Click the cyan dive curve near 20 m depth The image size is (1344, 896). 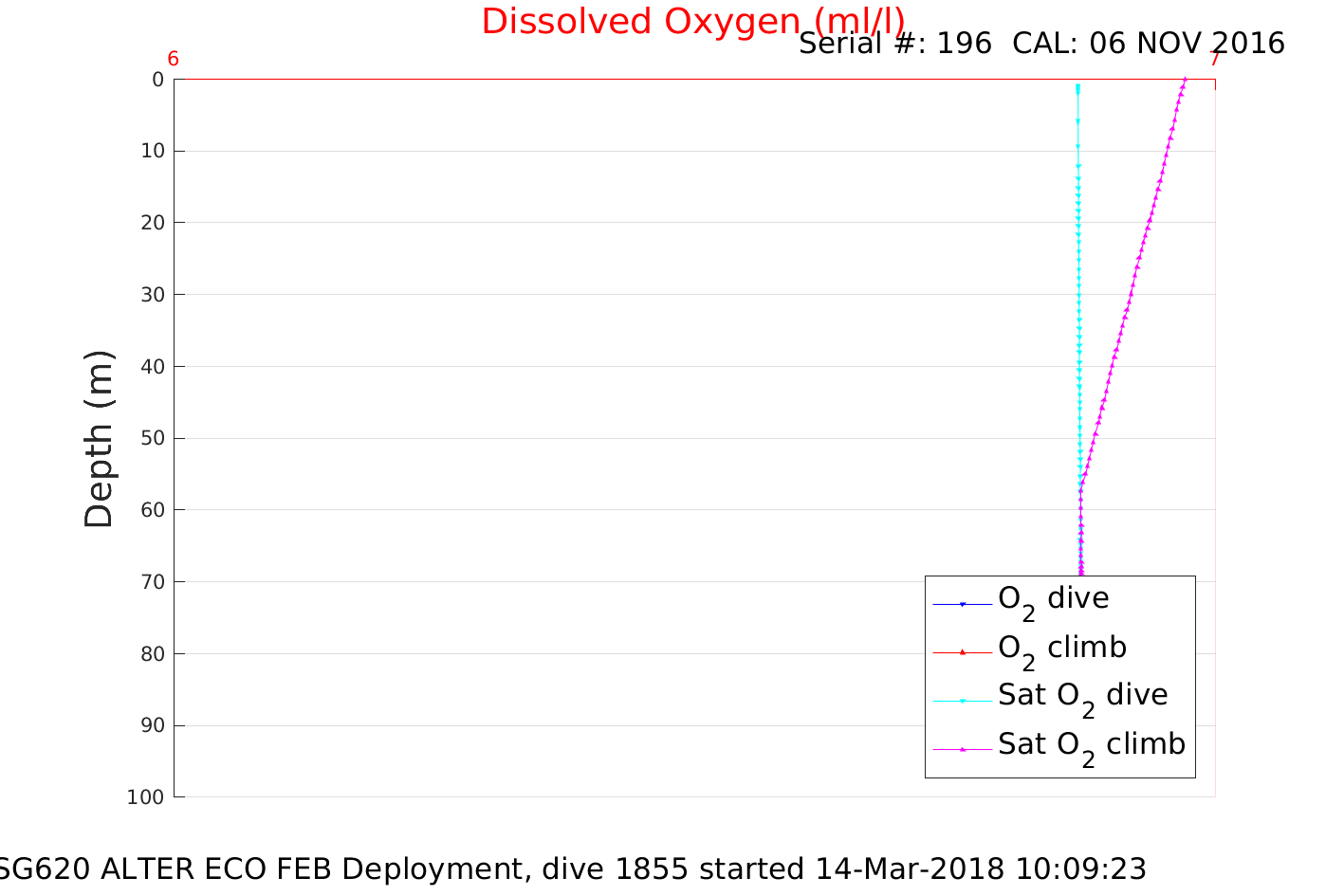[1078, 223]
